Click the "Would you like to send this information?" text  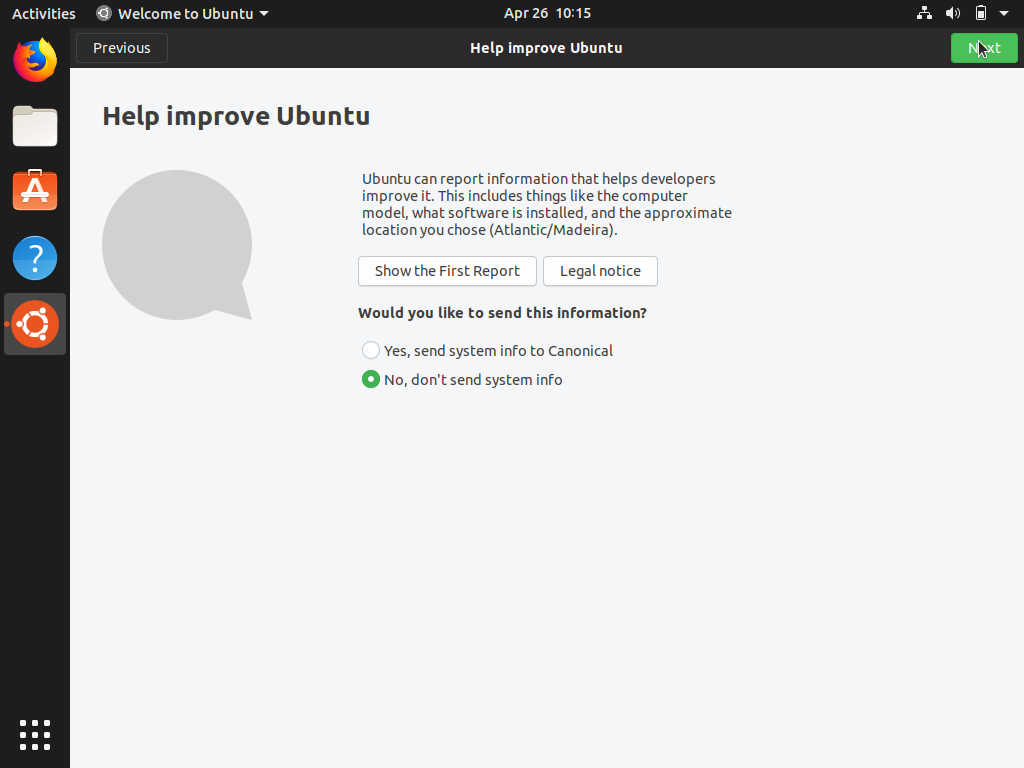pyautogui.click(x=502, y=313)
